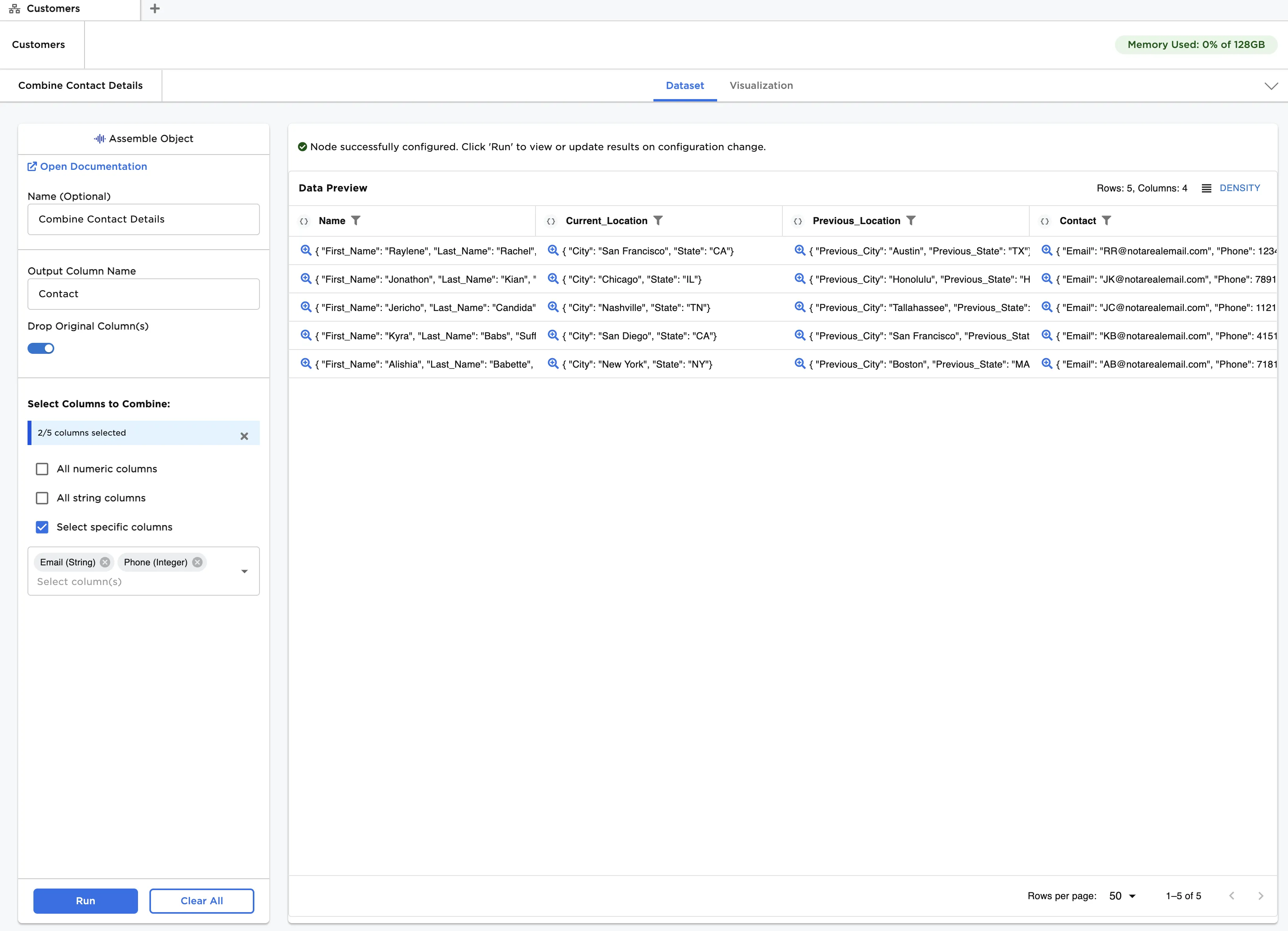Click the Memory Used badge
Screen dimensions: 1288x931
(x=1196, y=45)
